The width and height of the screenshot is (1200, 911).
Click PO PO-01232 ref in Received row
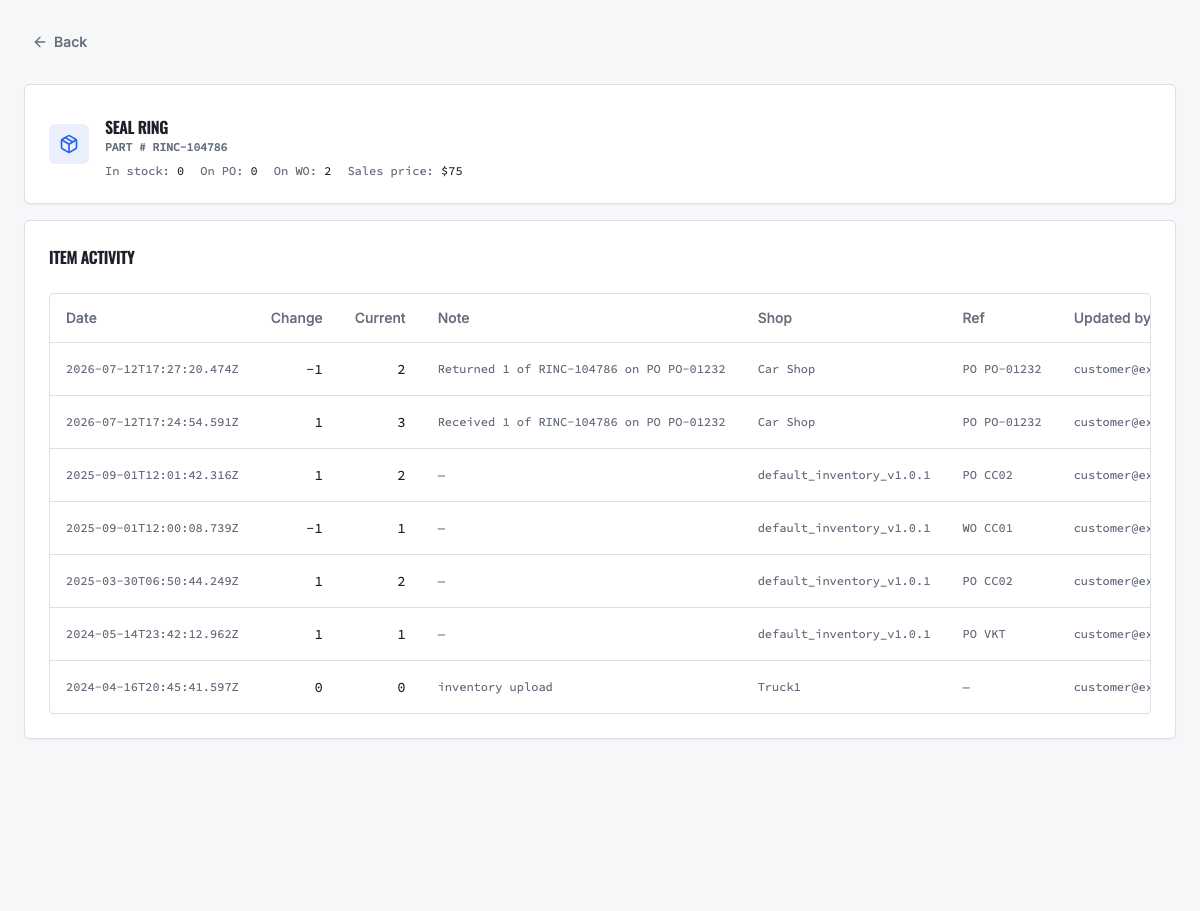(x=1002, y=422)
